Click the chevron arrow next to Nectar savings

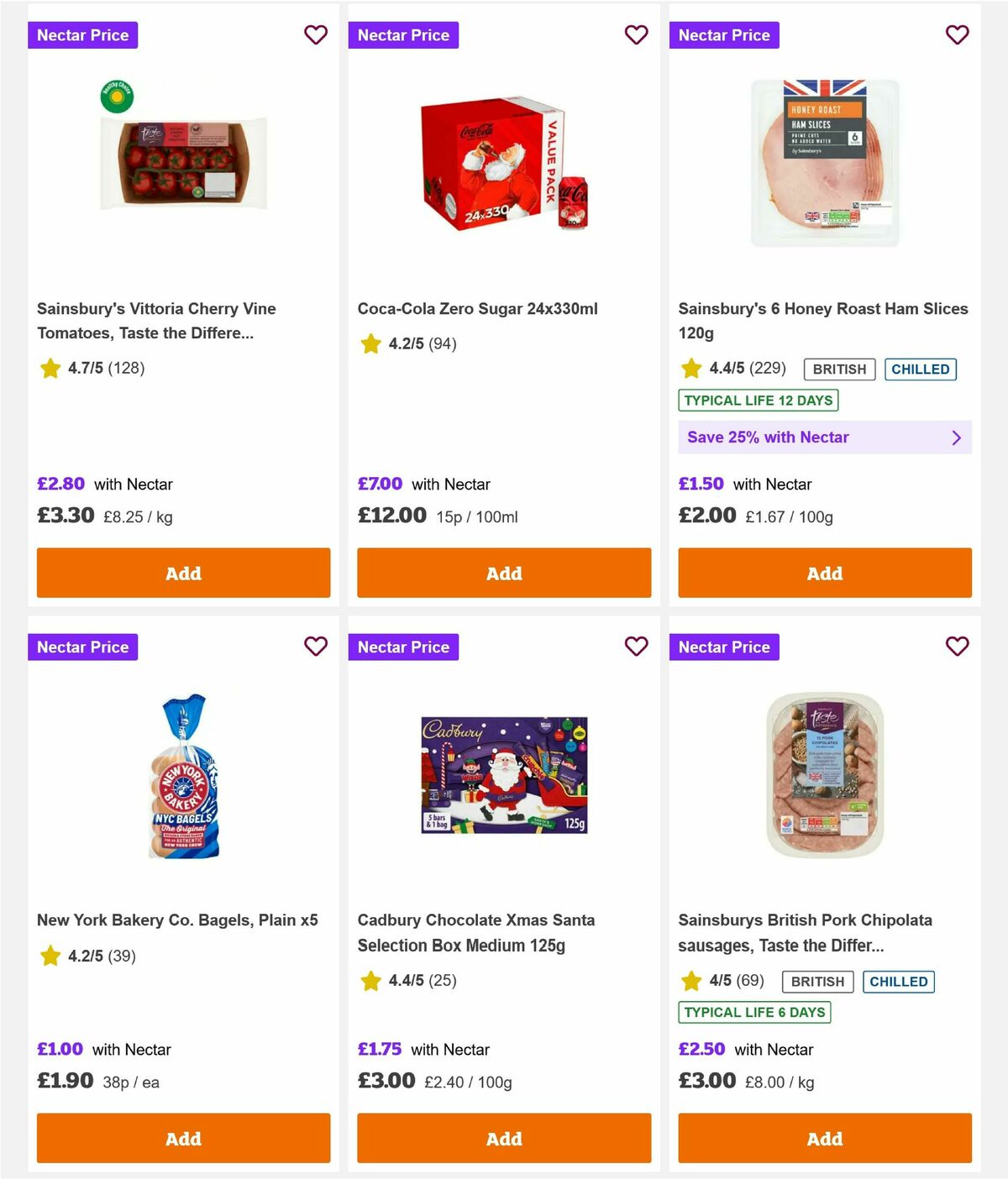click(956, 438)
